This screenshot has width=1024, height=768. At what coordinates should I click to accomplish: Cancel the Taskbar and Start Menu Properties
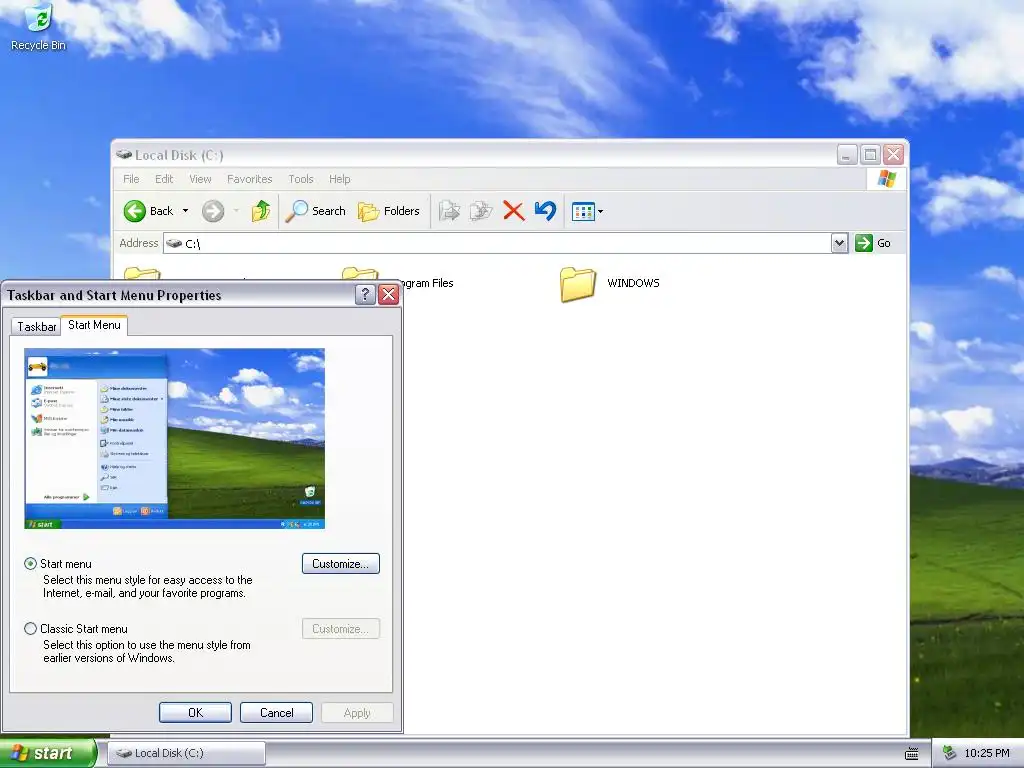click(276, 712)
